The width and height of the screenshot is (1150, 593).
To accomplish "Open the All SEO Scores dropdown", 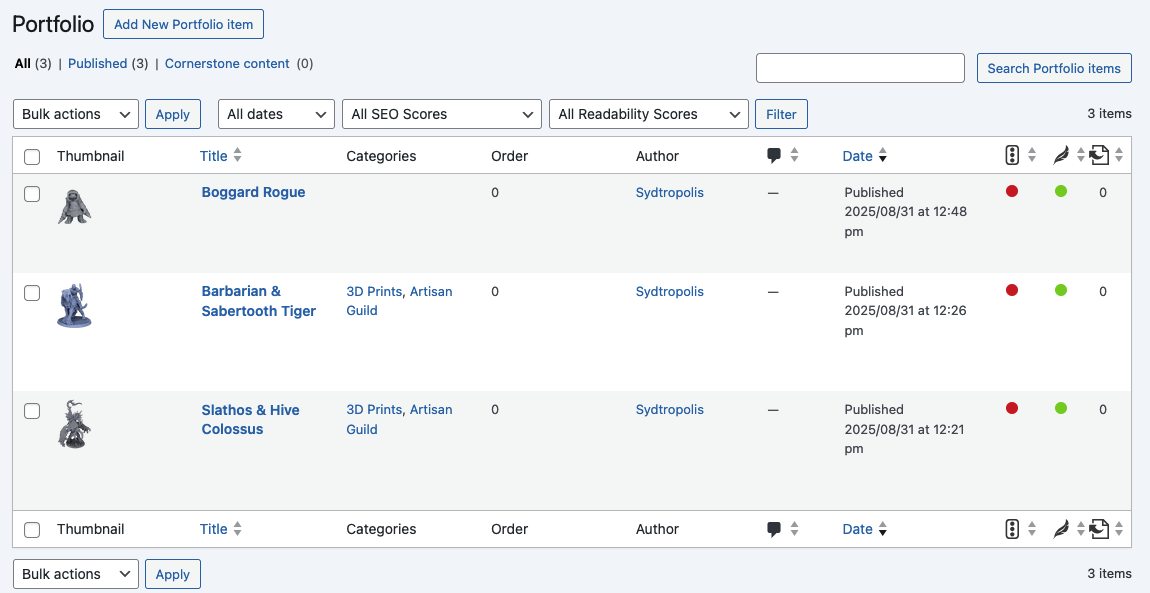I will [442, 114].
